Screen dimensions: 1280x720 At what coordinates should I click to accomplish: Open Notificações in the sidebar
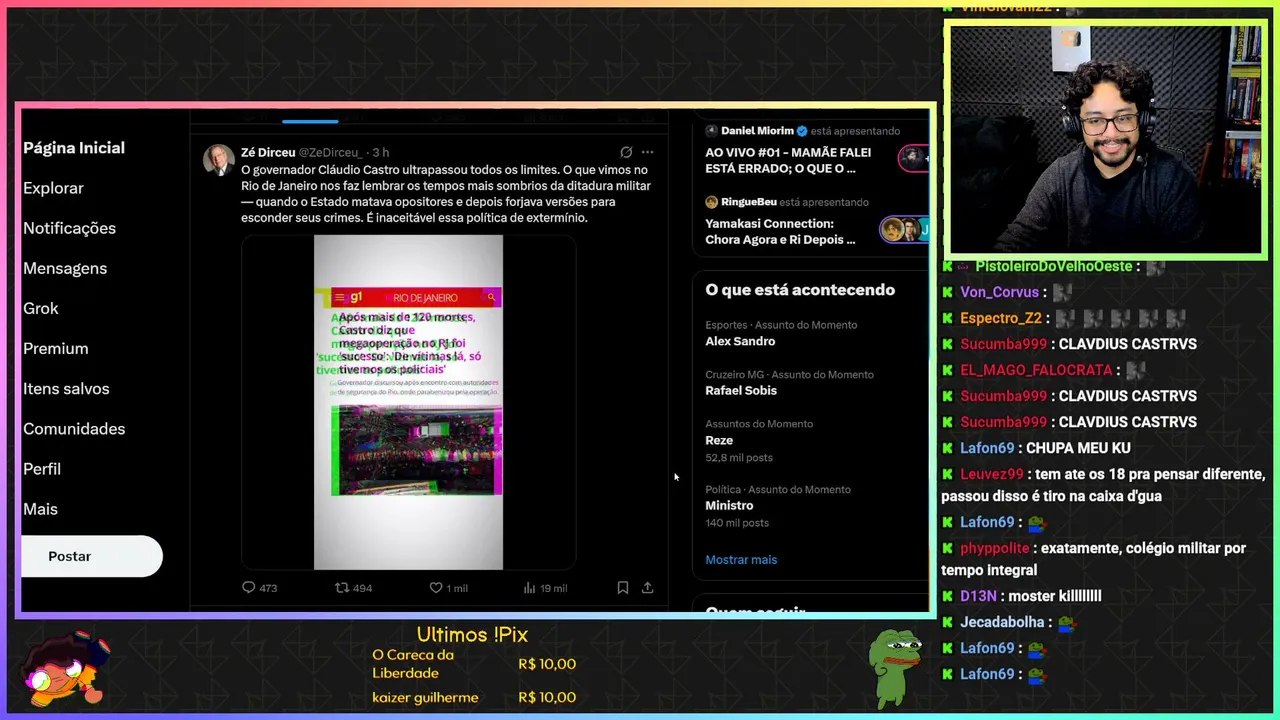69,228
